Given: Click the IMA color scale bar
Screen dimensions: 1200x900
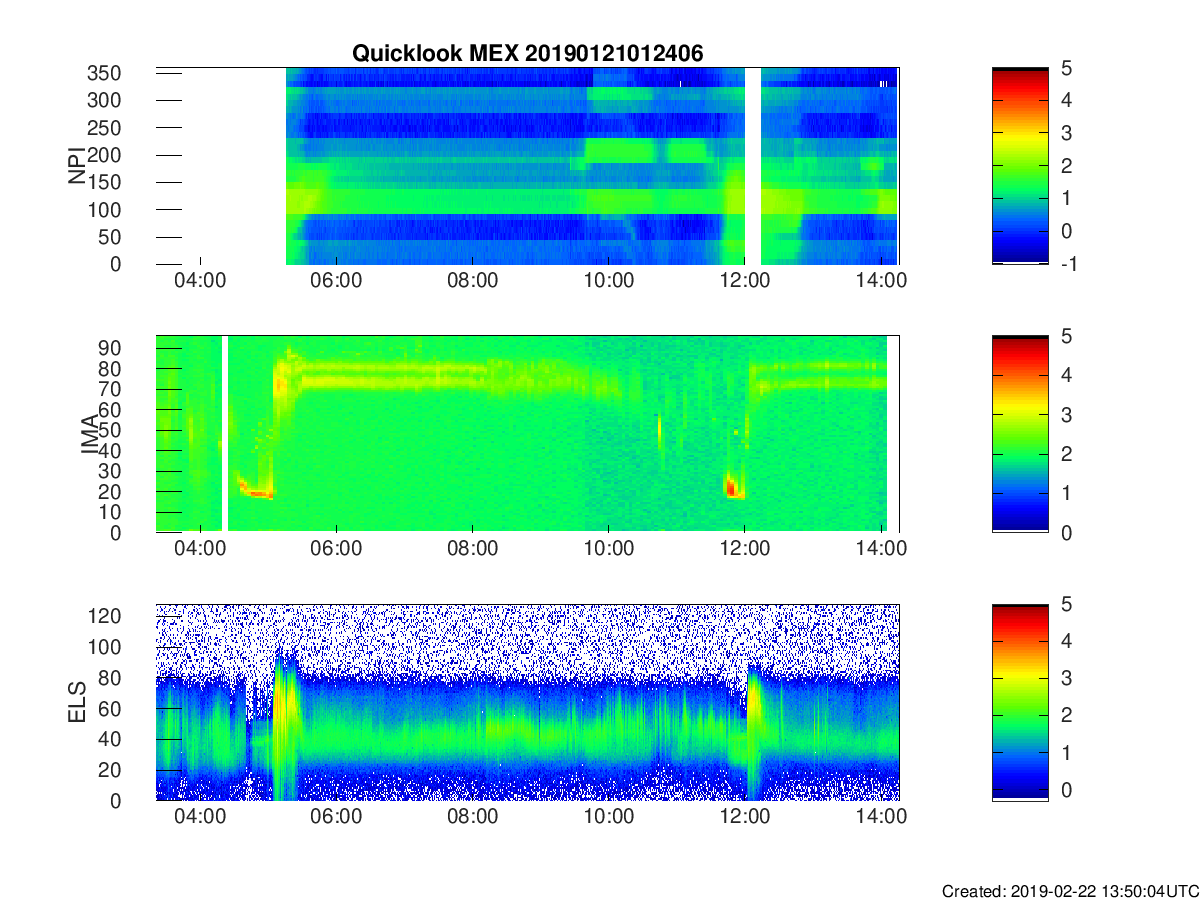Looking at the screenshot, I should [x=1020, y=434].
